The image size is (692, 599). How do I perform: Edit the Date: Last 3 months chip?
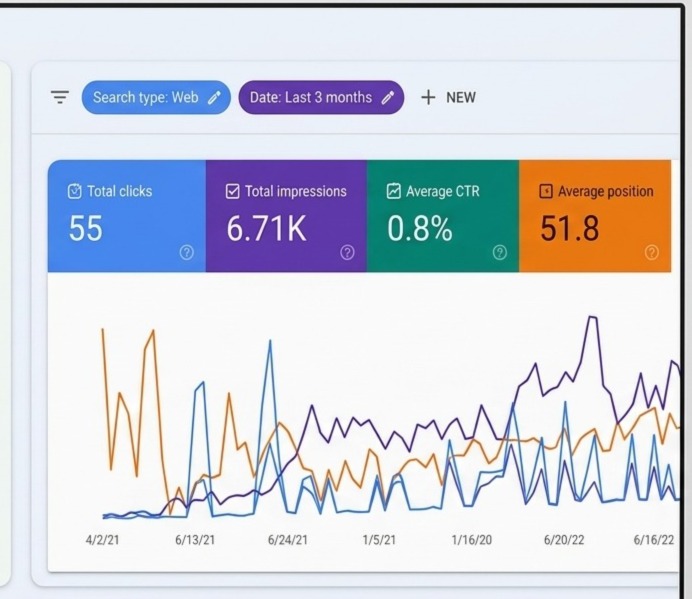point(321,97)
